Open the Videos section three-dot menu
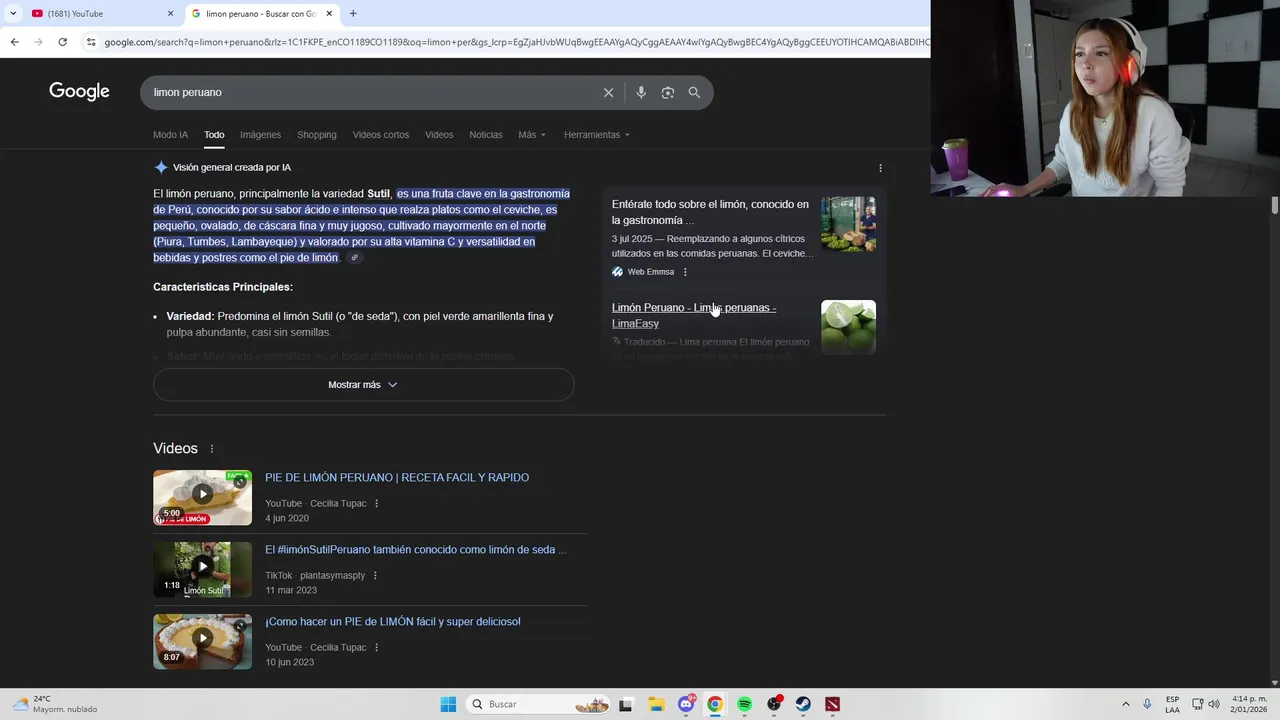 point(212,449)
